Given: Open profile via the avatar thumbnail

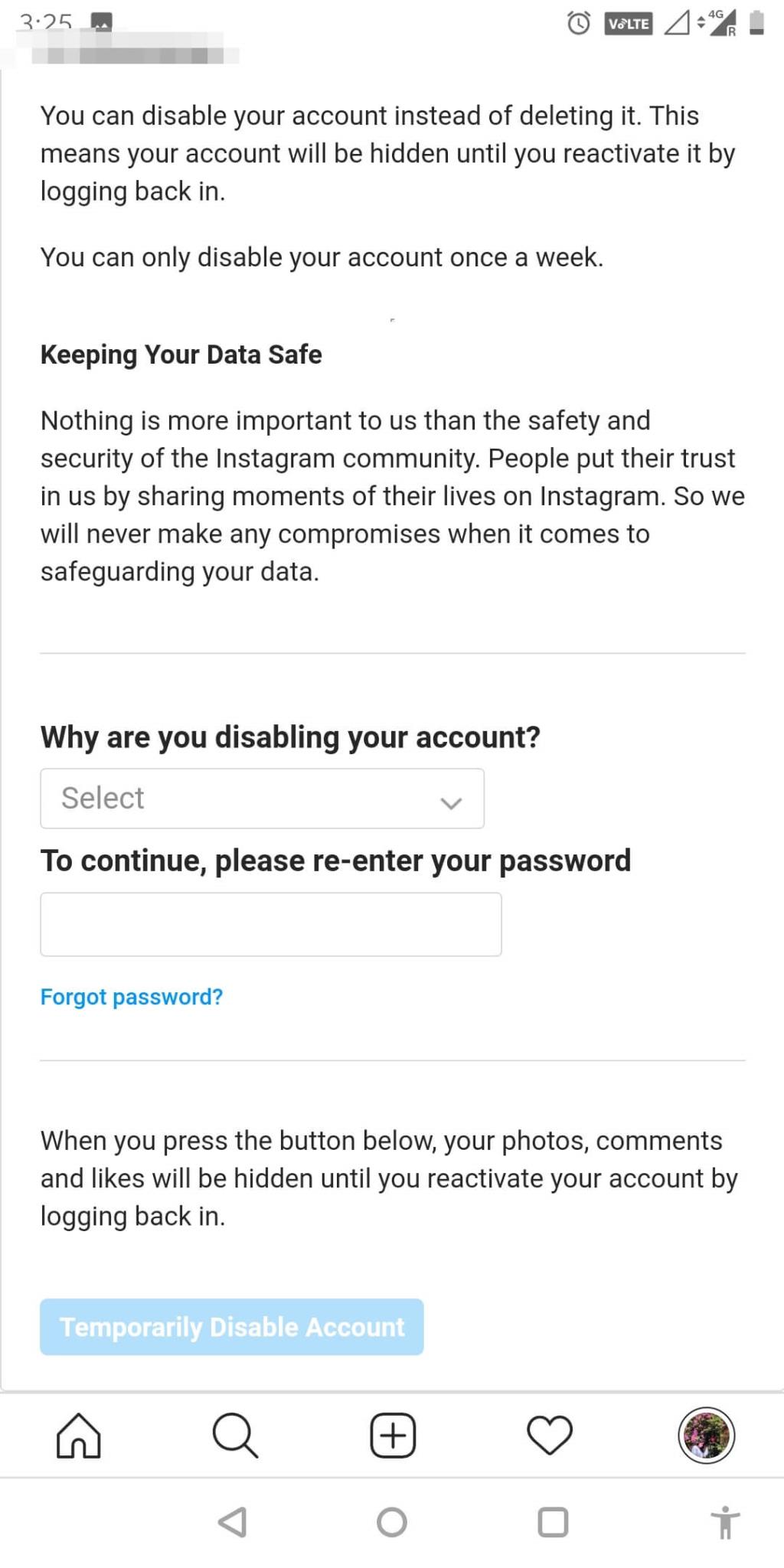Looking at the screenshot, I should (x=706, y=1435).
